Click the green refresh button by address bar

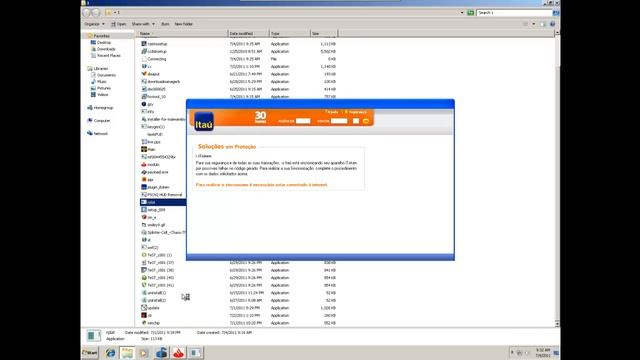tap(470, 13)
